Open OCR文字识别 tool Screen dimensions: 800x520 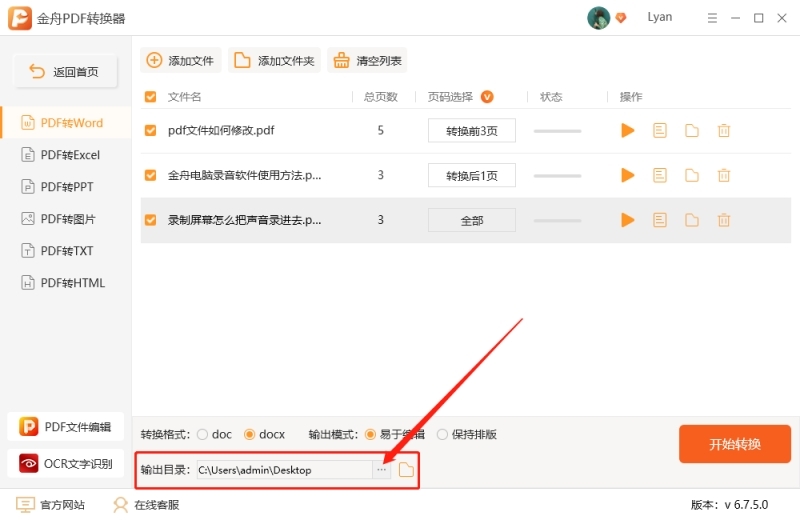point(65,463)
